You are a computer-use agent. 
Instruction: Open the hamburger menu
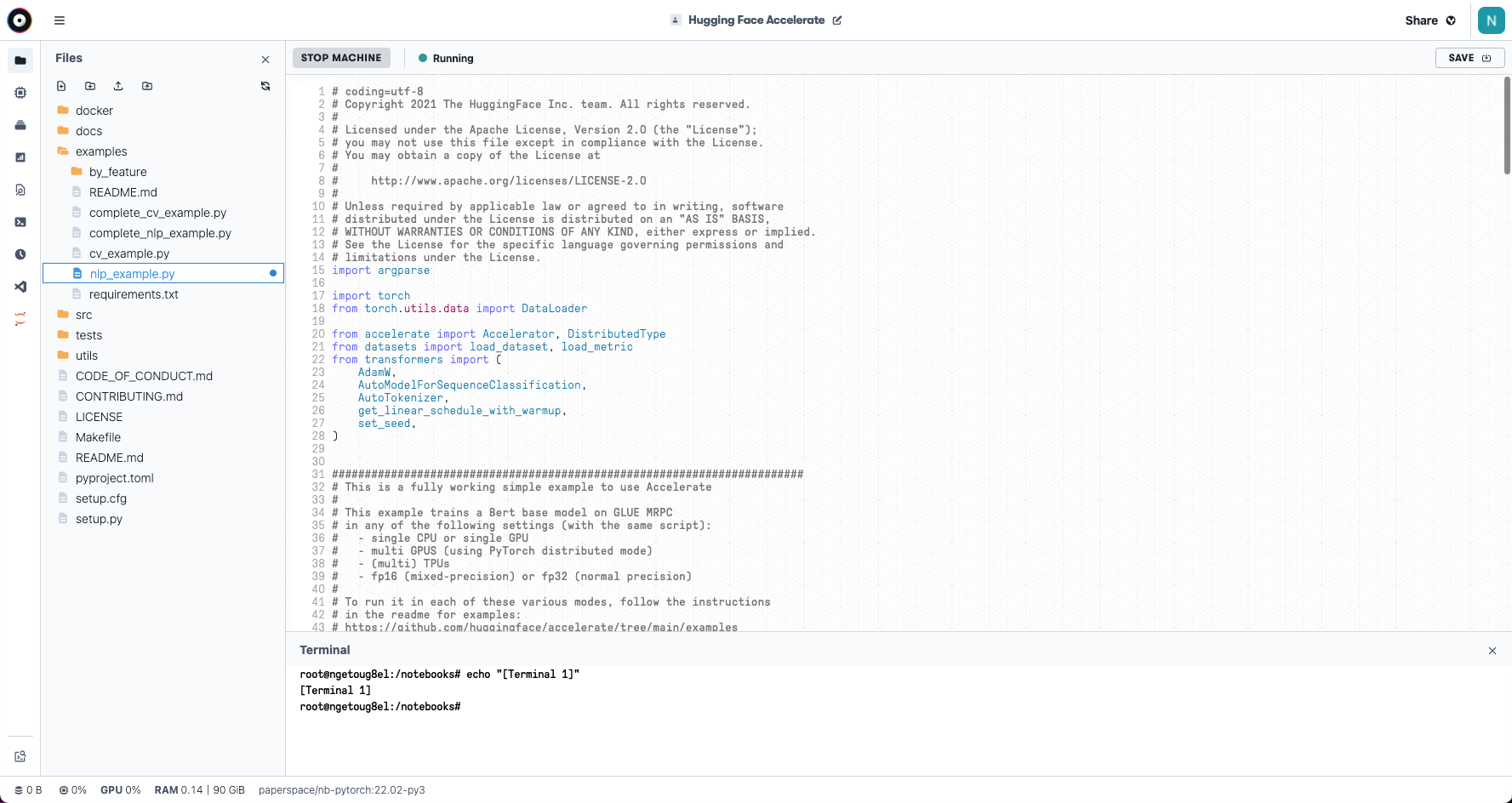60,20
